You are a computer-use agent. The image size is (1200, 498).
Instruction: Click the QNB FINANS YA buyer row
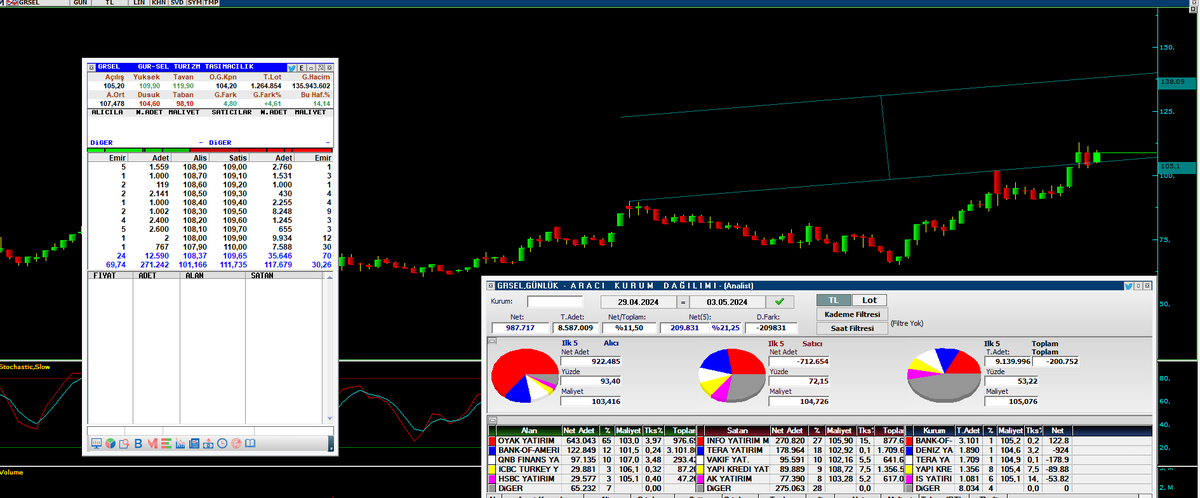(x=590, y=460)
